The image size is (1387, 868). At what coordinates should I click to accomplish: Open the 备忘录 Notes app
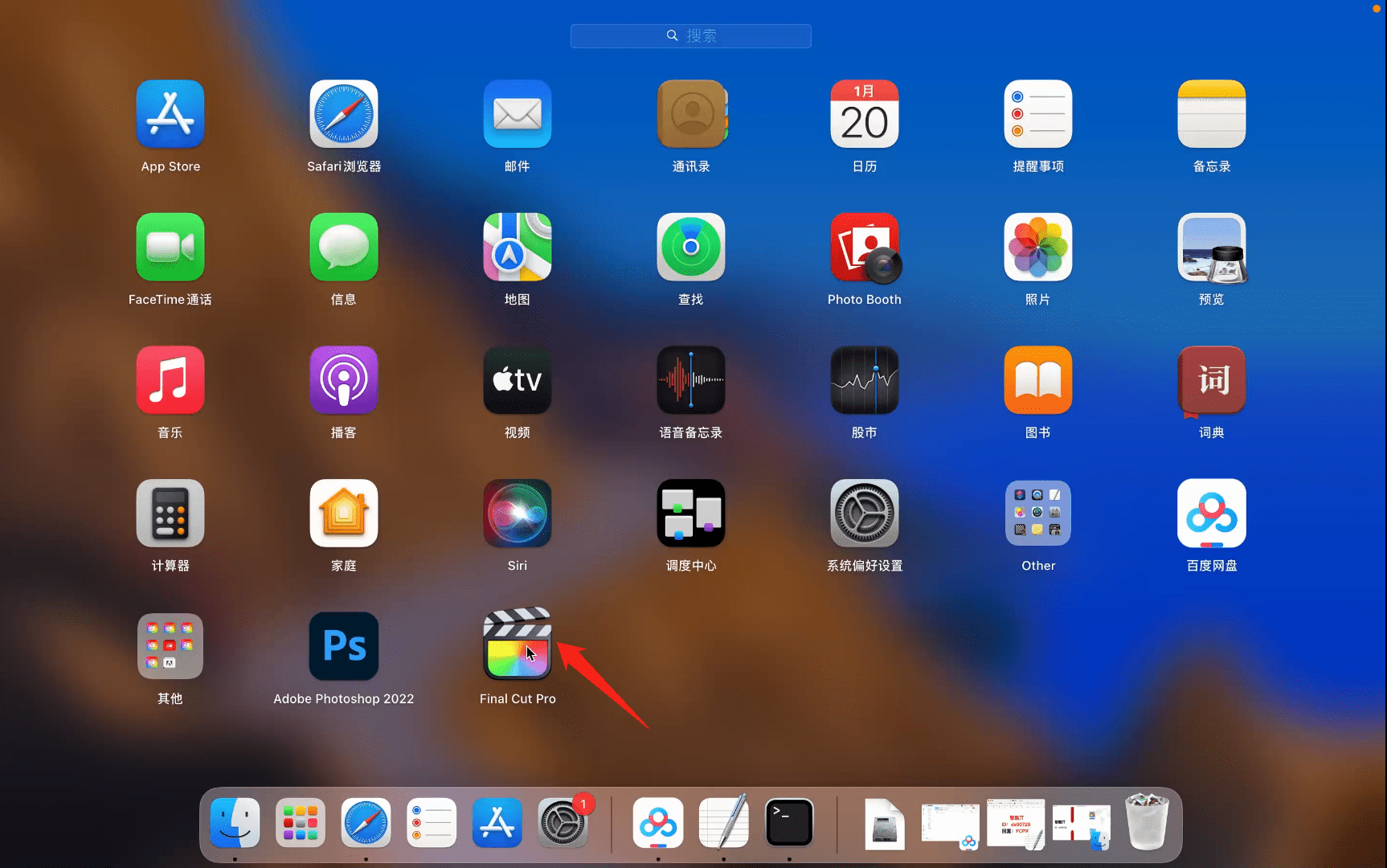(x=1212, y=114)
